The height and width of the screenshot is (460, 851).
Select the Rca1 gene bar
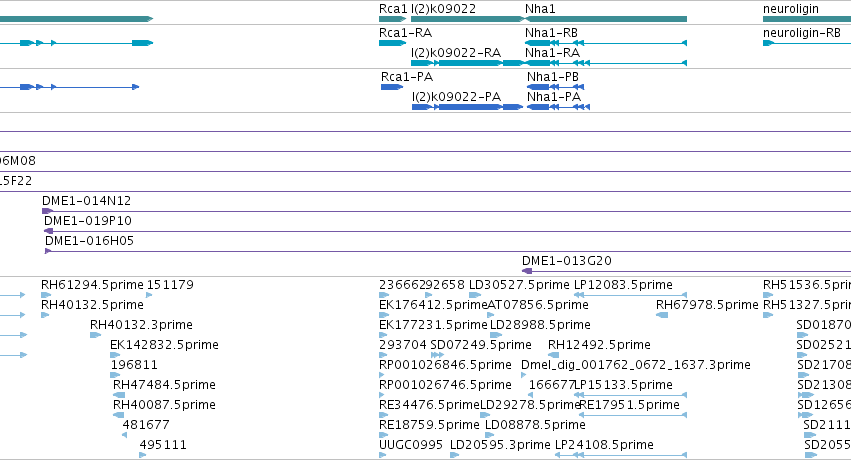click(x=392, y=19)
